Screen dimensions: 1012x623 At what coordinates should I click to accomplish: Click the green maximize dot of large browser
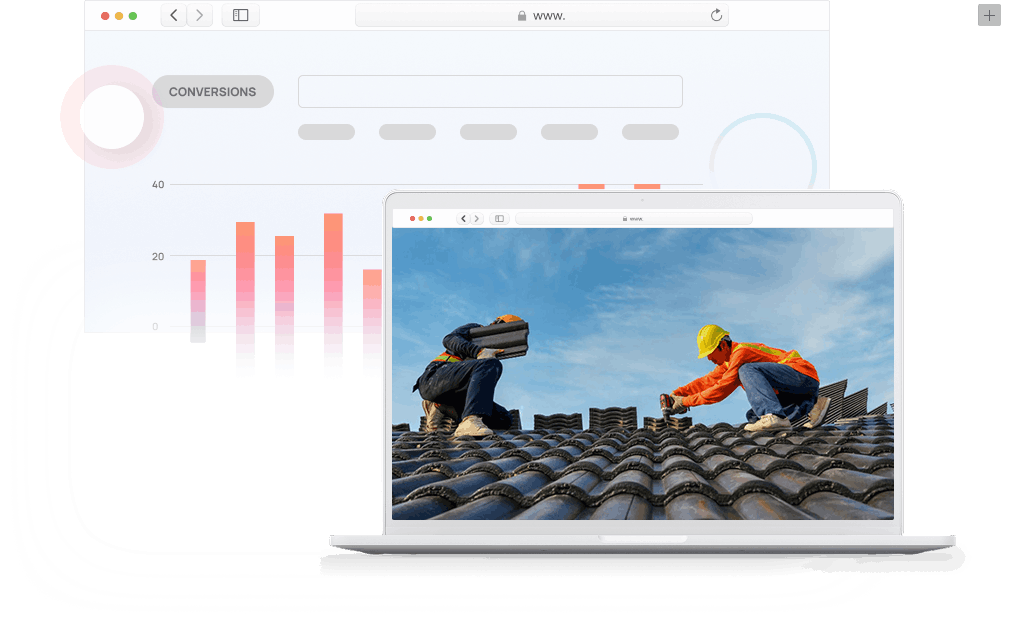(x=133, y=16)
